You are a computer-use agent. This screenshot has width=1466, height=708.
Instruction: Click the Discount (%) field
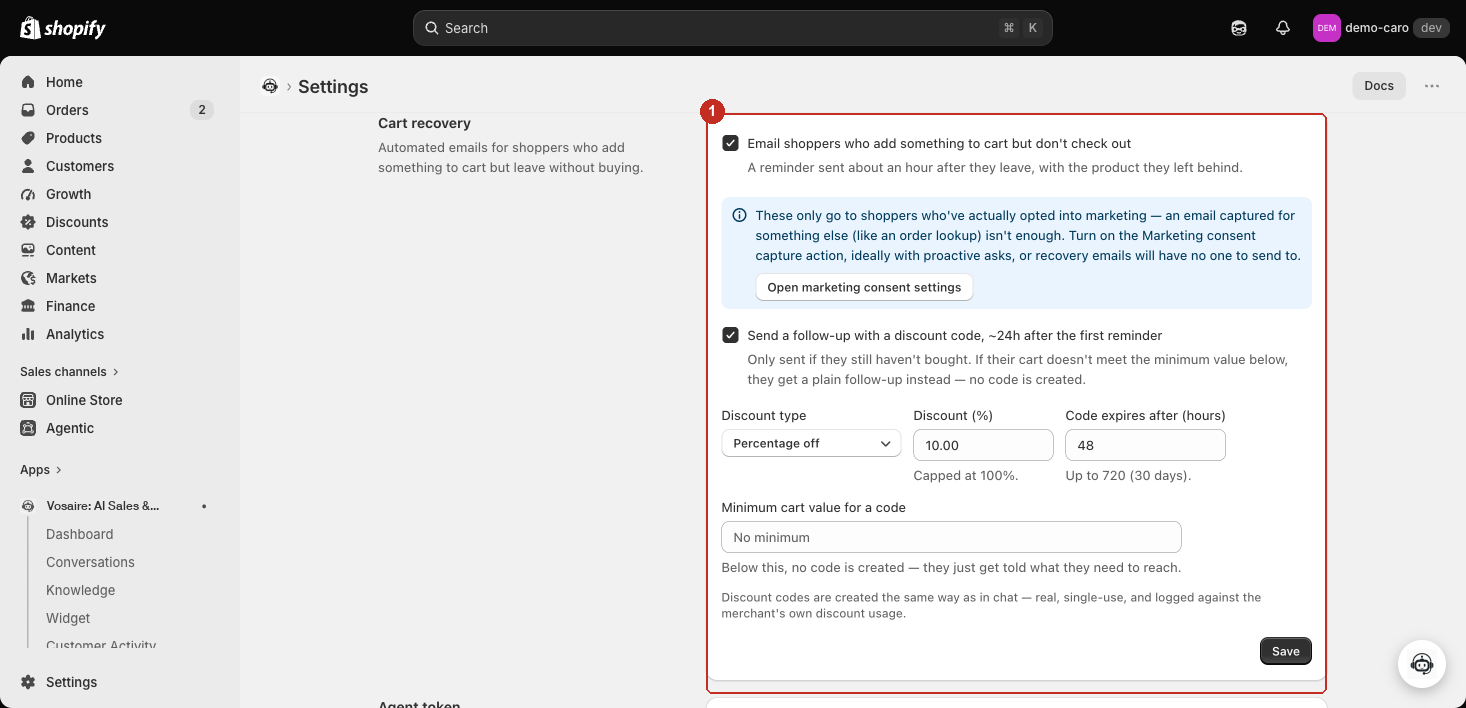(x=983, y=445)
